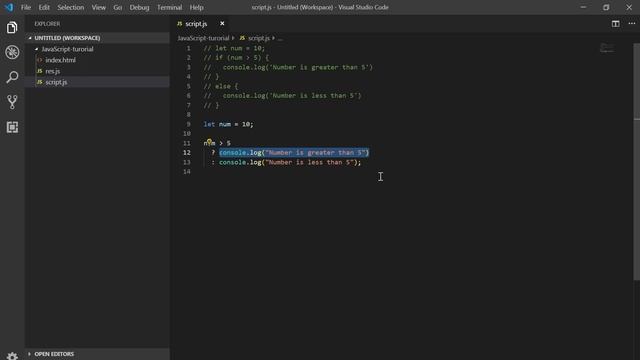Screen dimensions: 640x360
Task: Click the editor vertical scrollbar
Action: pos(637,161)
